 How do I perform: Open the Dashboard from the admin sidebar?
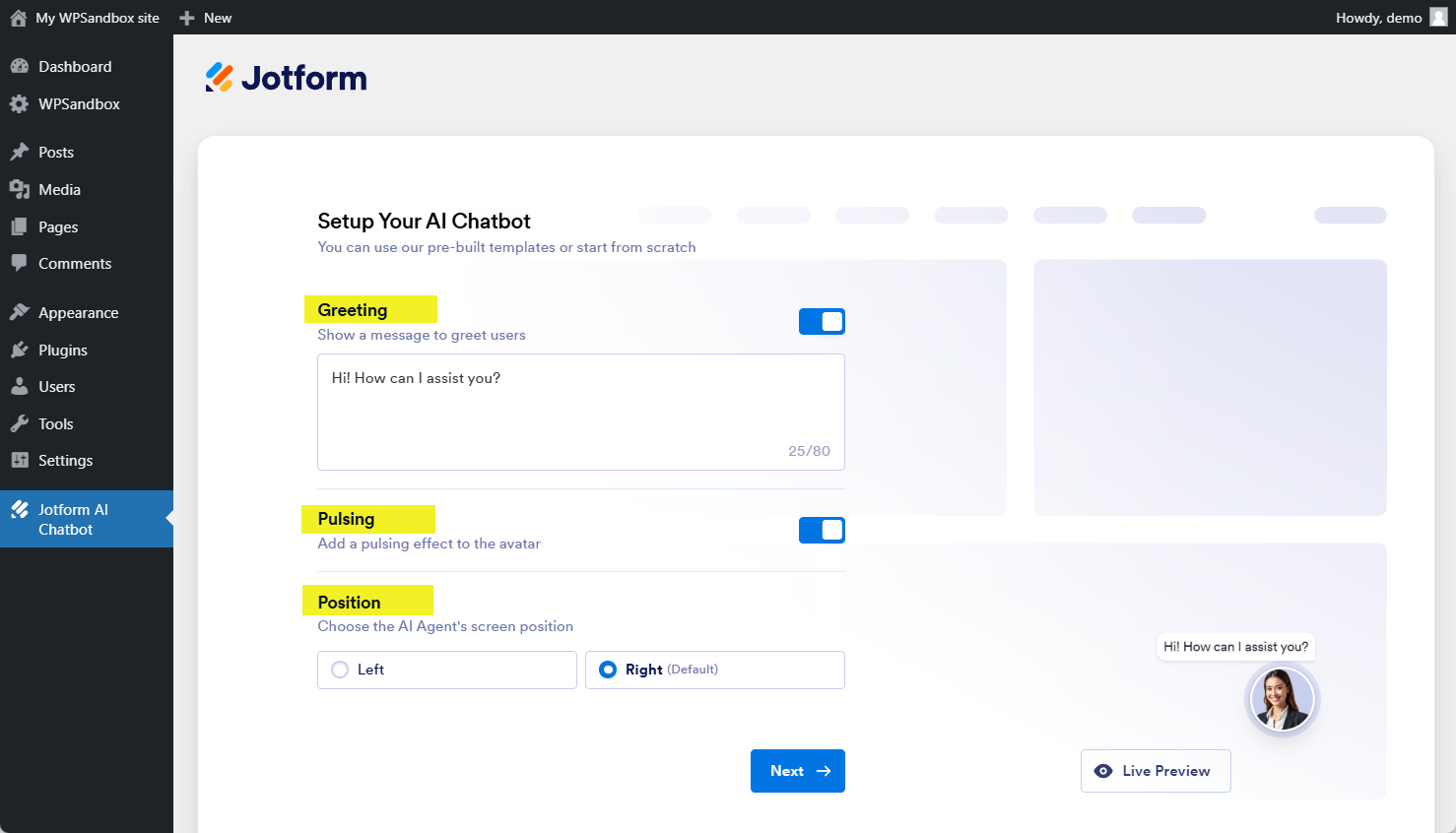click(x=22, y=66)
